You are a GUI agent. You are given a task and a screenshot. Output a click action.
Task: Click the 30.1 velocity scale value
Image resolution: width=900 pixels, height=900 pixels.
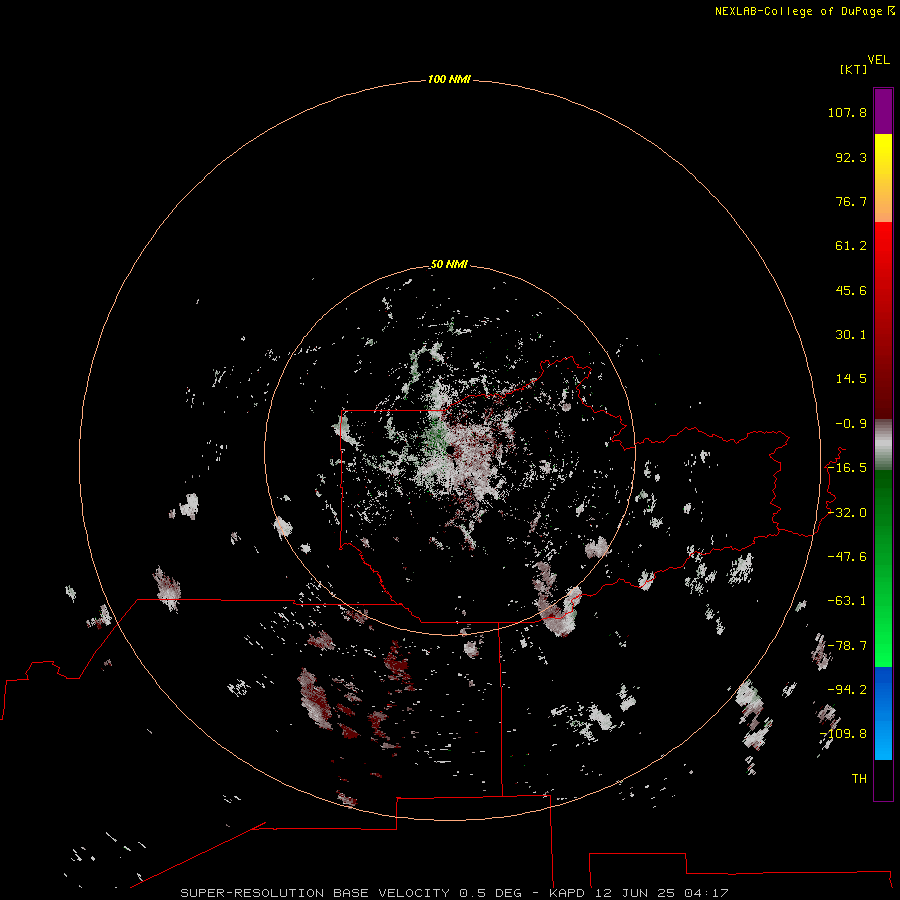coord(851,335)
